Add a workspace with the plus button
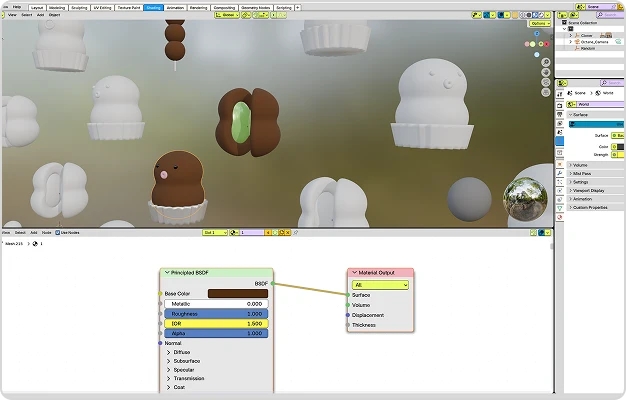Image resolution: width=626 pixels, height=400 pixels. 298,8
